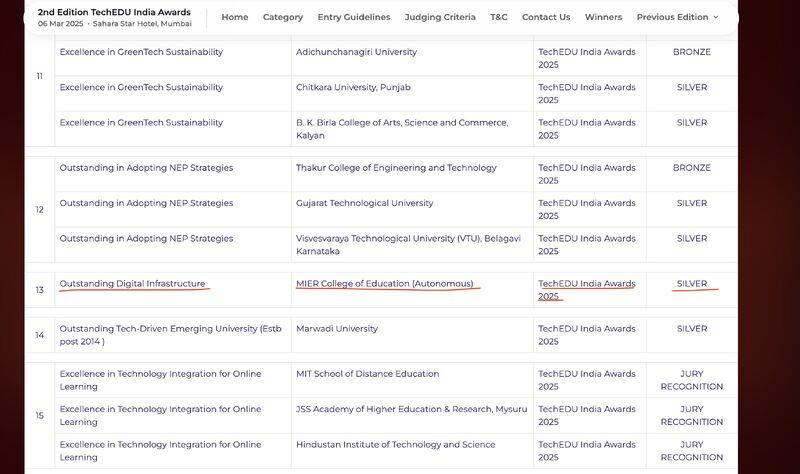The width and height of the screenshot is (800, 474).
Task: Open the Category nav link
Action: click(283, 17)
